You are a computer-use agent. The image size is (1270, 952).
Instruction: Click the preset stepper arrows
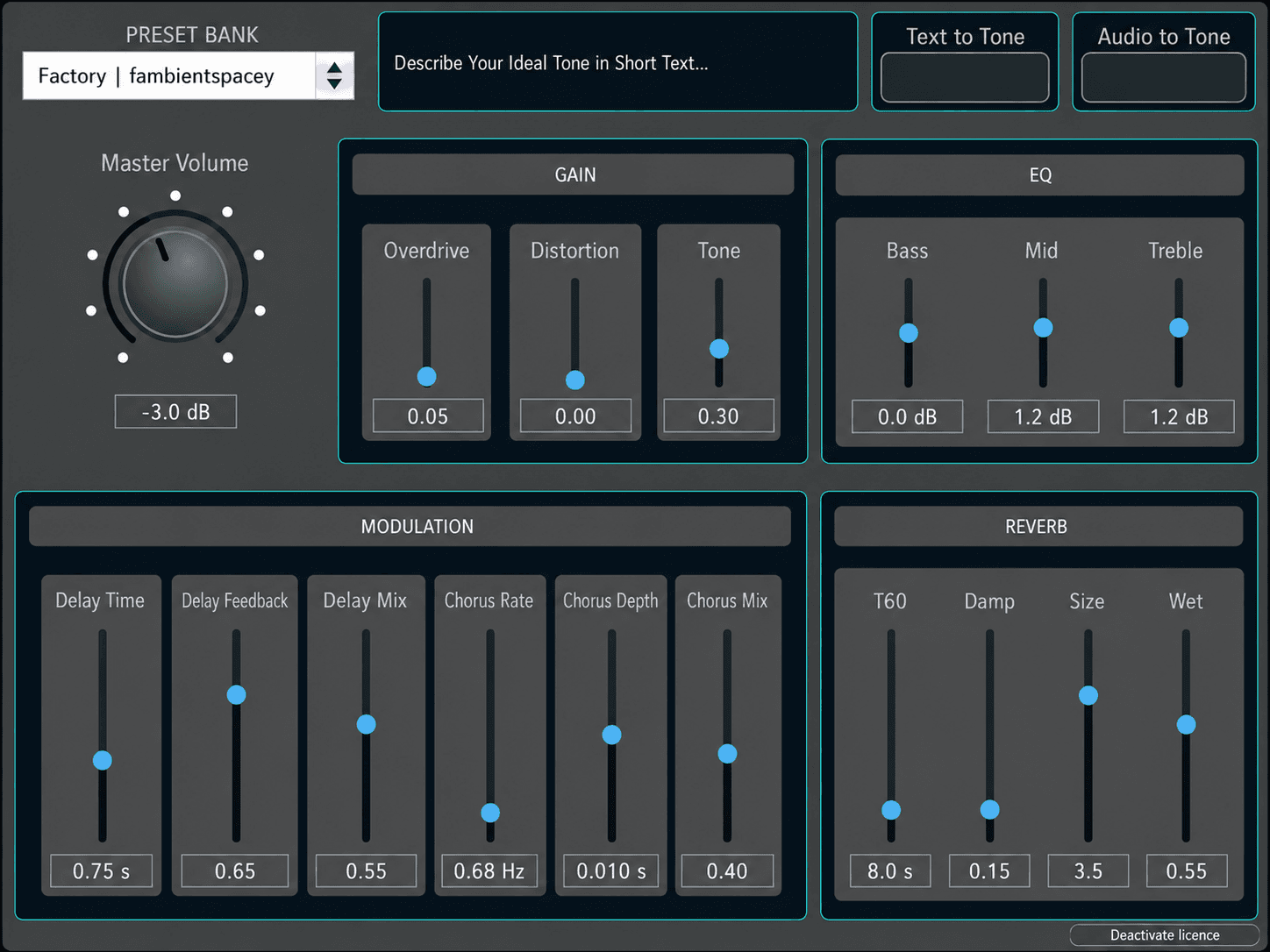[x=334, y=75]
